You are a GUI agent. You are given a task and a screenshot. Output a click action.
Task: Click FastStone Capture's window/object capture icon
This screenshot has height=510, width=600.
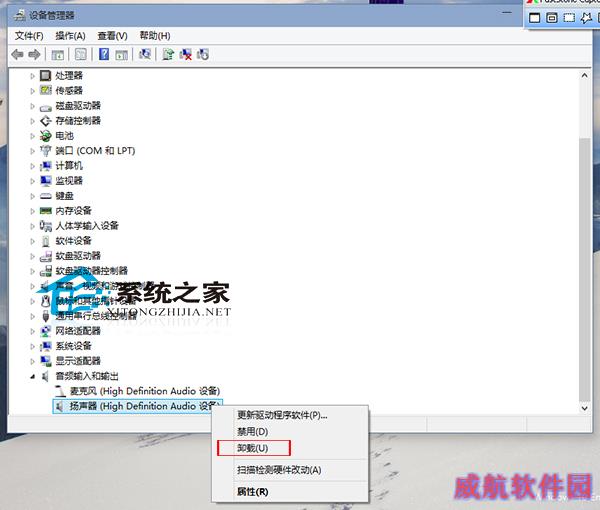pyautogui.click(x=552, y=18)
